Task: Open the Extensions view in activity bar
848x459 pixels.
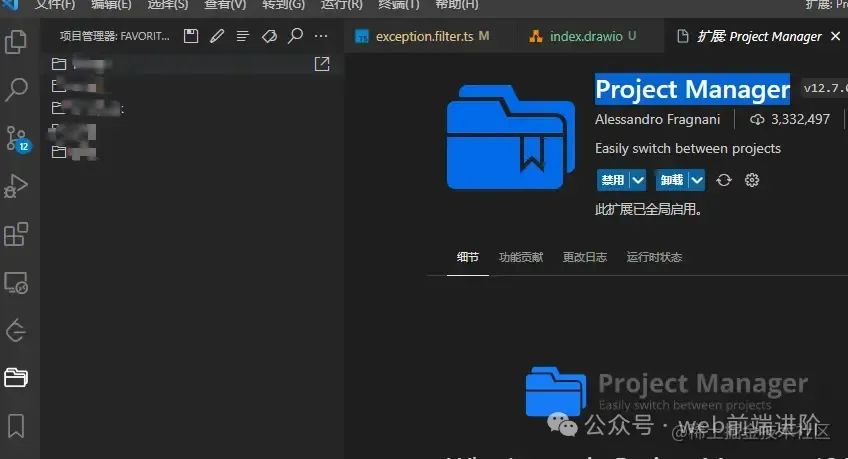Action: coord(16,234)
